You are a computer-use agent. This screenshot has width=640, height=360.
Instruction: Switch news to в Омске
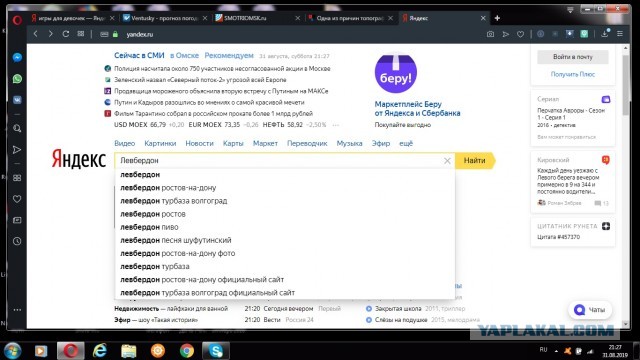pyautogui.click(x=184, y=56)
